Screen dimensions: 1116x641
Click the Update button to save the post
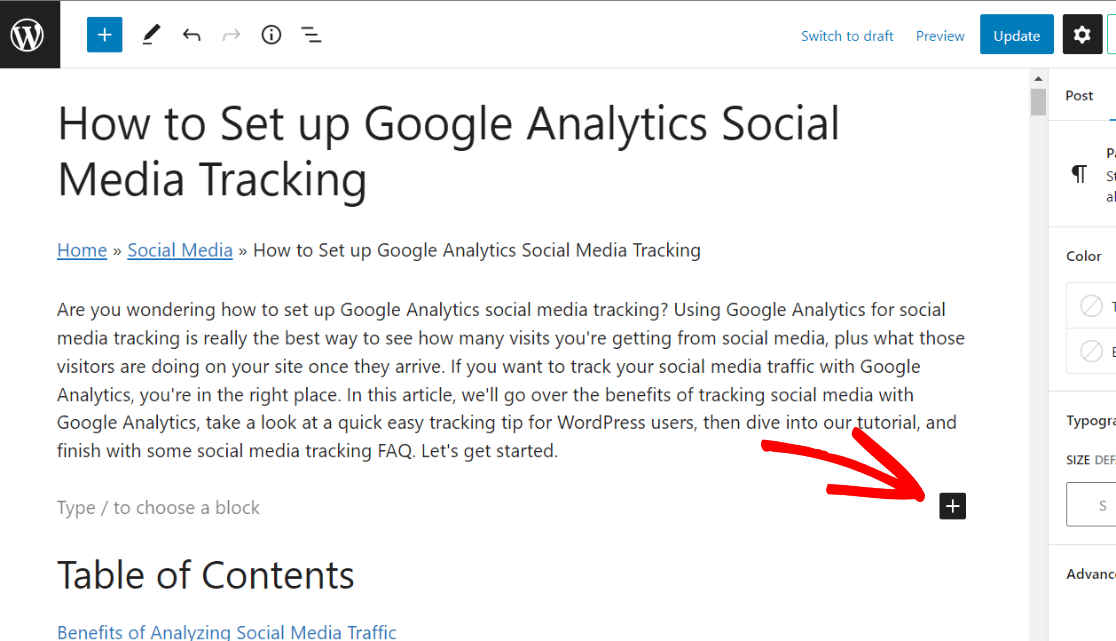(1016, 34)
